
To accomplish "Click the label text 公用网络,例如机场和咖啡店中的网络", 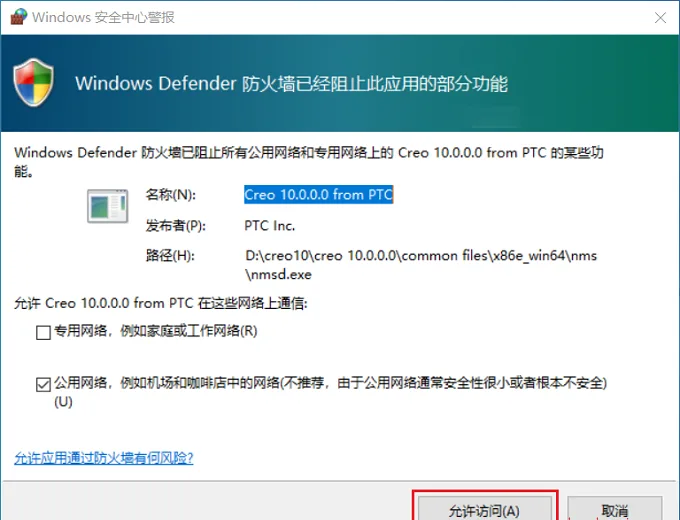I will point(330,392).
